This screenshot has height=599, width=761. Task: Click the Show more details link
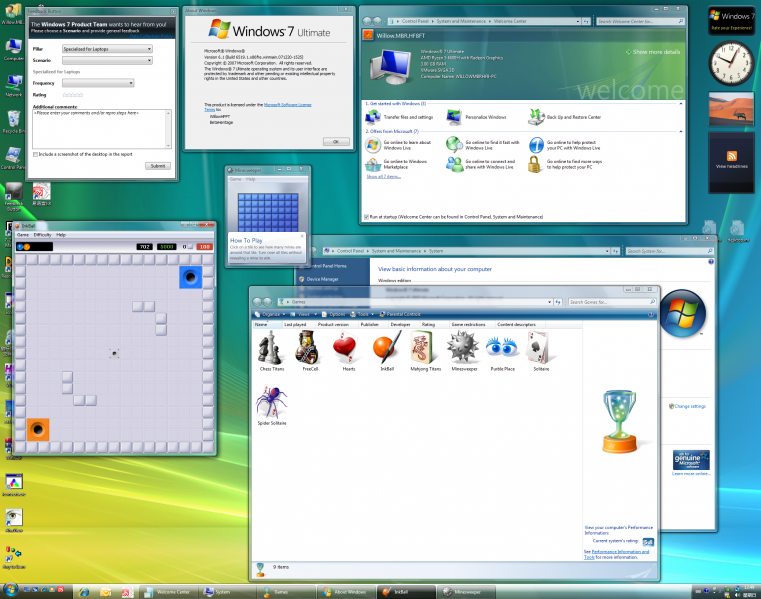pyautogui.click(x=656, y=51)
